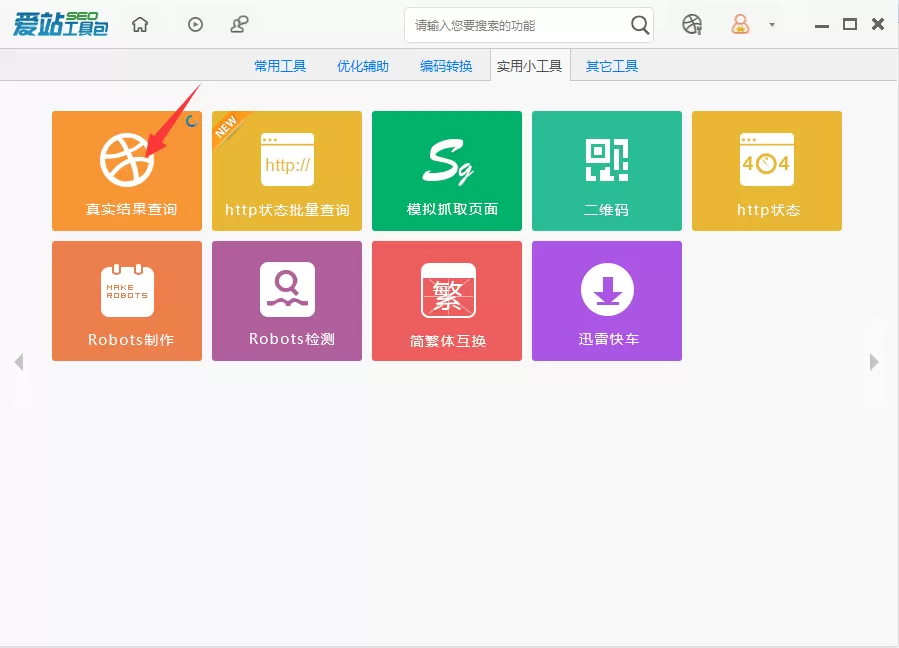Maximize the application window
899x648 pixels.
pos(850,24)
